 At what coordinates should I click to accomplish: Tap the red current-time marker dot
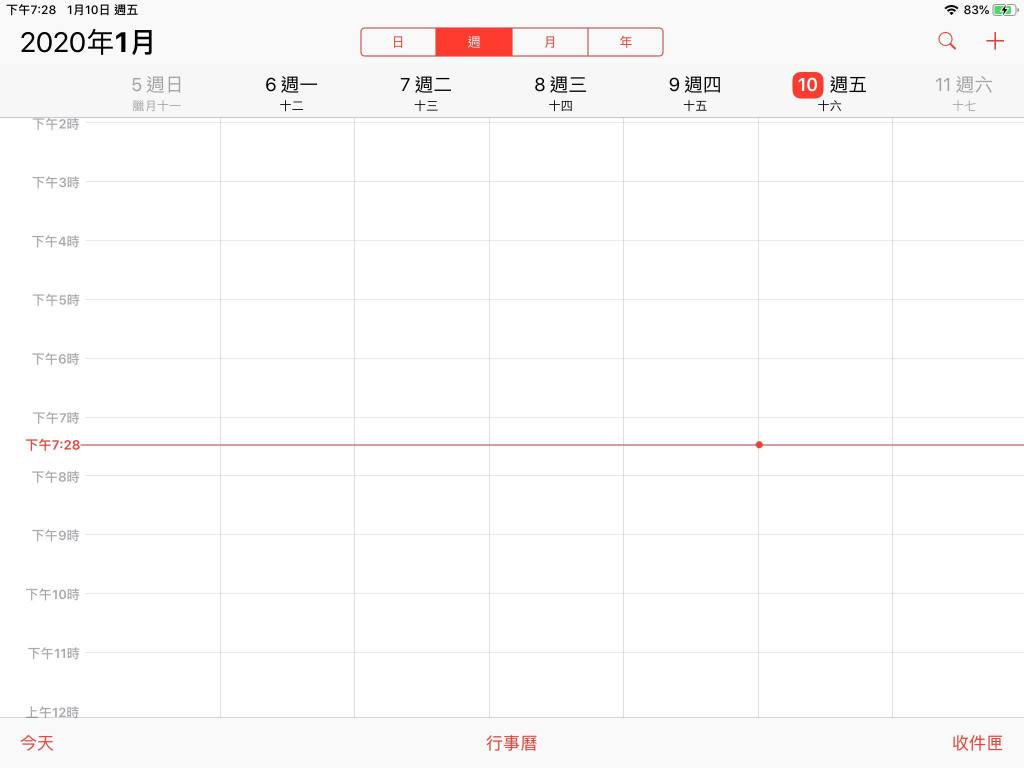pos(759,444)
